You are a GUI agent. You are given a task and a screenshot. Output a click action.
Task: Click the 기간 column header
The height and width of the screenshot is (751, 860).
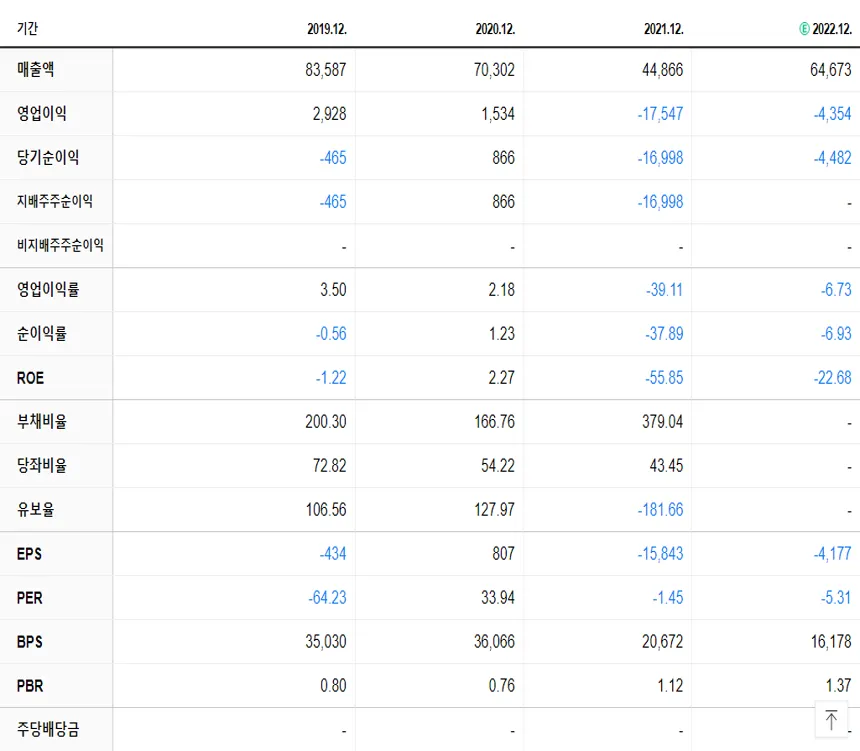(x=27, y=29)
